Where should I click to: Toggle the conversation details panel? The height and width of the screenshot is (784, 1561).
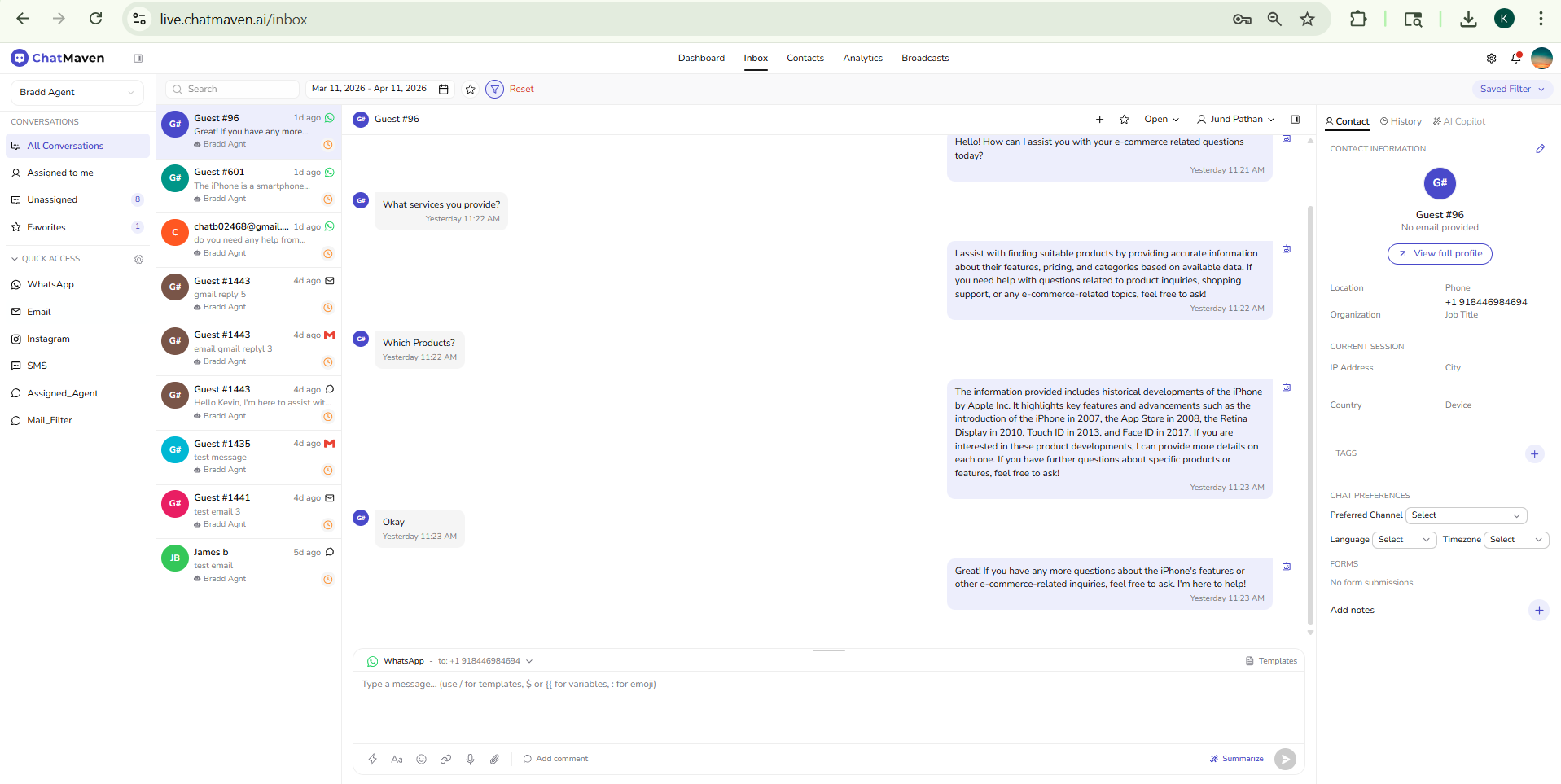coord(1296,119)
